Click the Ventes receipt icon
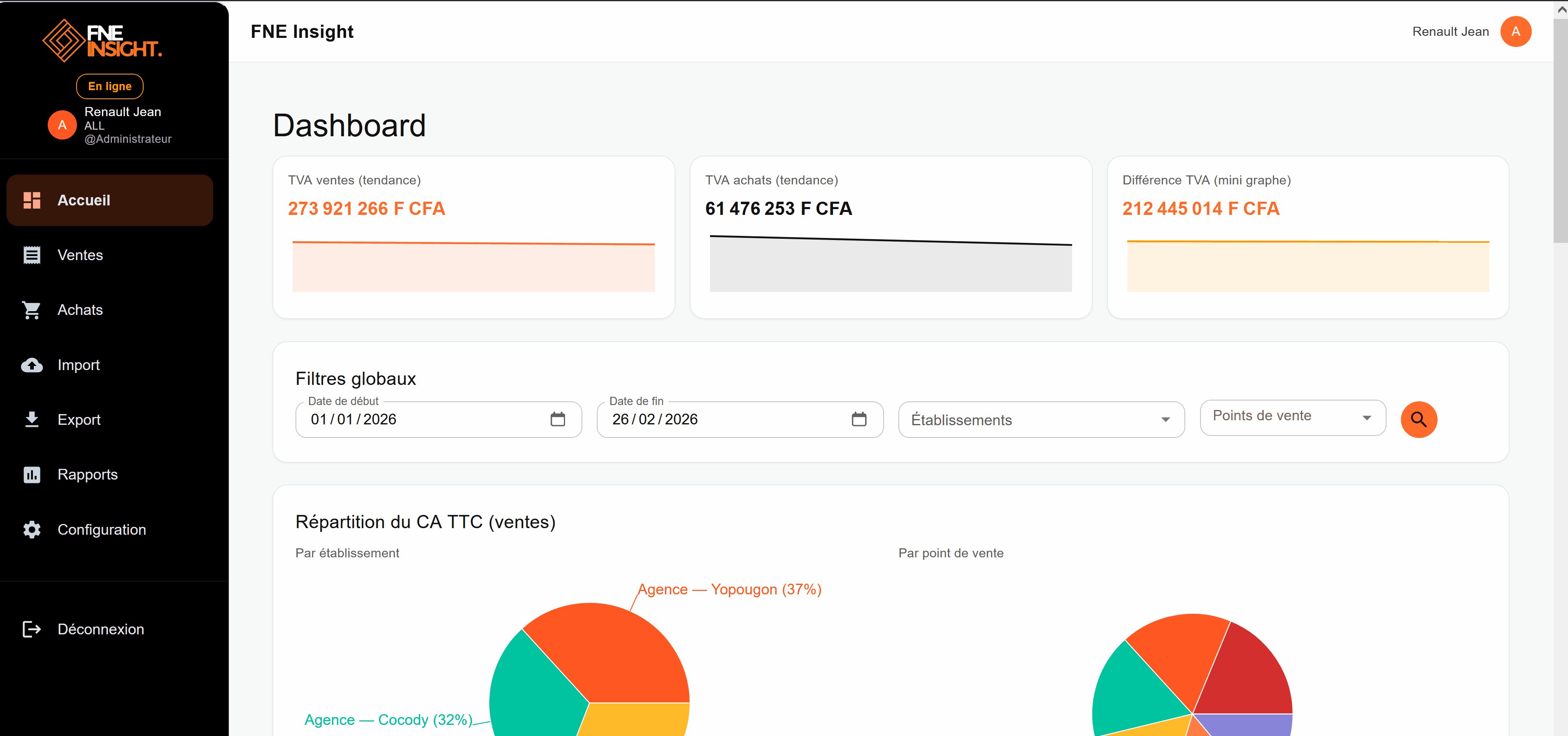The image size is (1568, 736). 32,254
